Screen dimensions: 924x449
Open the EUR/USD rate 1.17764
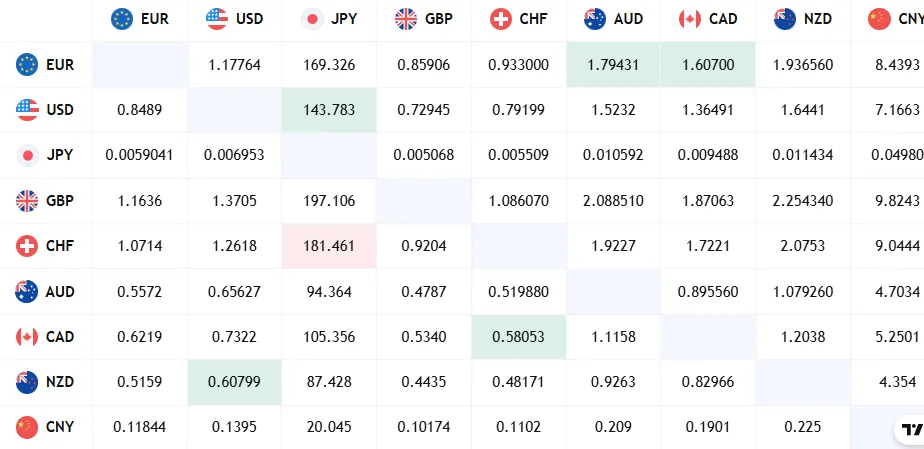(x=234, y=65)
